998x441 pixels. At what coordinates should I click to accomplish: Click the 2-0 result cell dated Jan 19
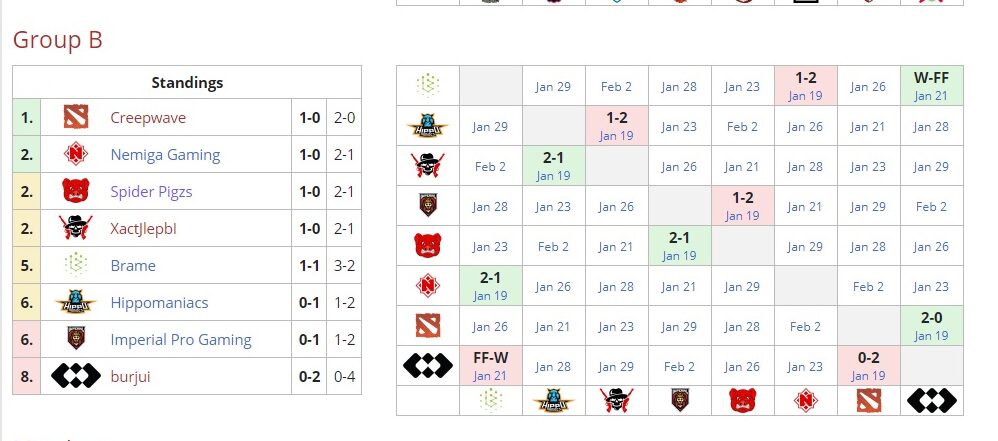coord(931,326)
